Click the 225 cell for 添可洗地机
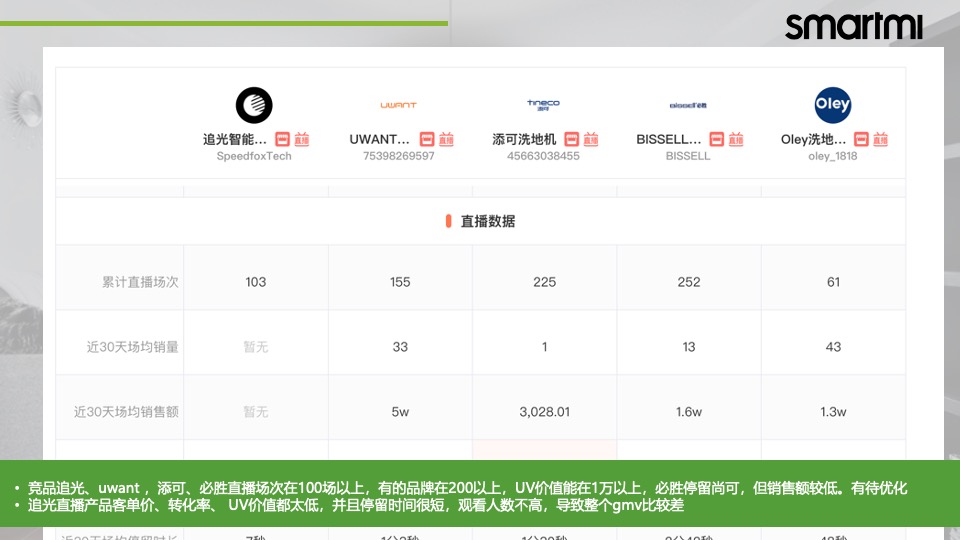The image size is (960, 540). click(x=544, y=282)
